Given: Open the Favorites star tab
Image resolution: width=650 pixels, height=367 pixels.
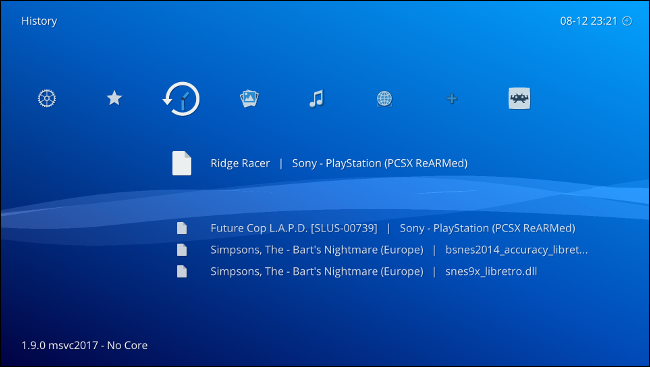Looking at the screenshot, I should (114, 99).
